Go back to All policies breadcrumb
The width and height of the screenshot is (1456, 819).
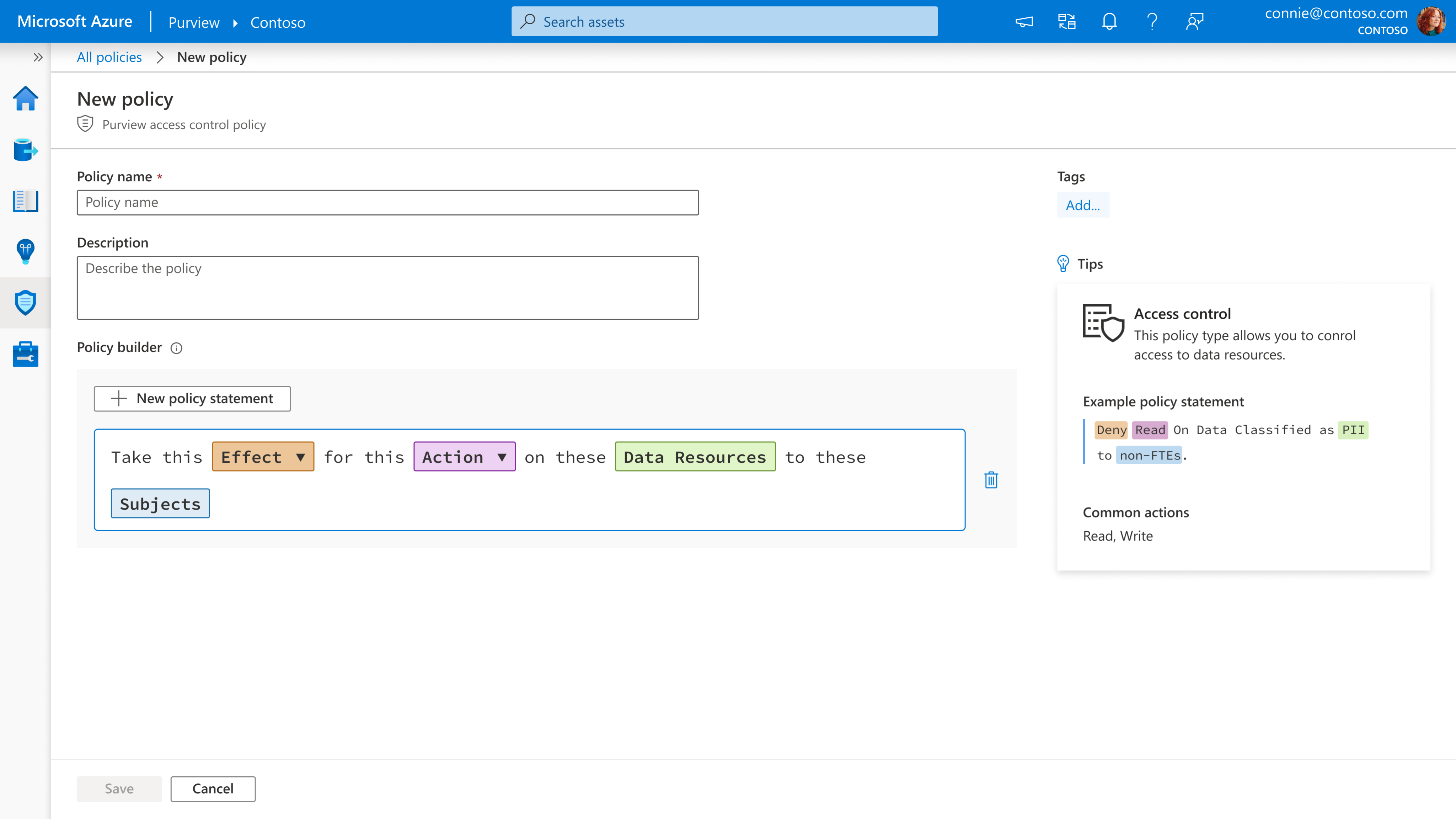tap(109, 57)
